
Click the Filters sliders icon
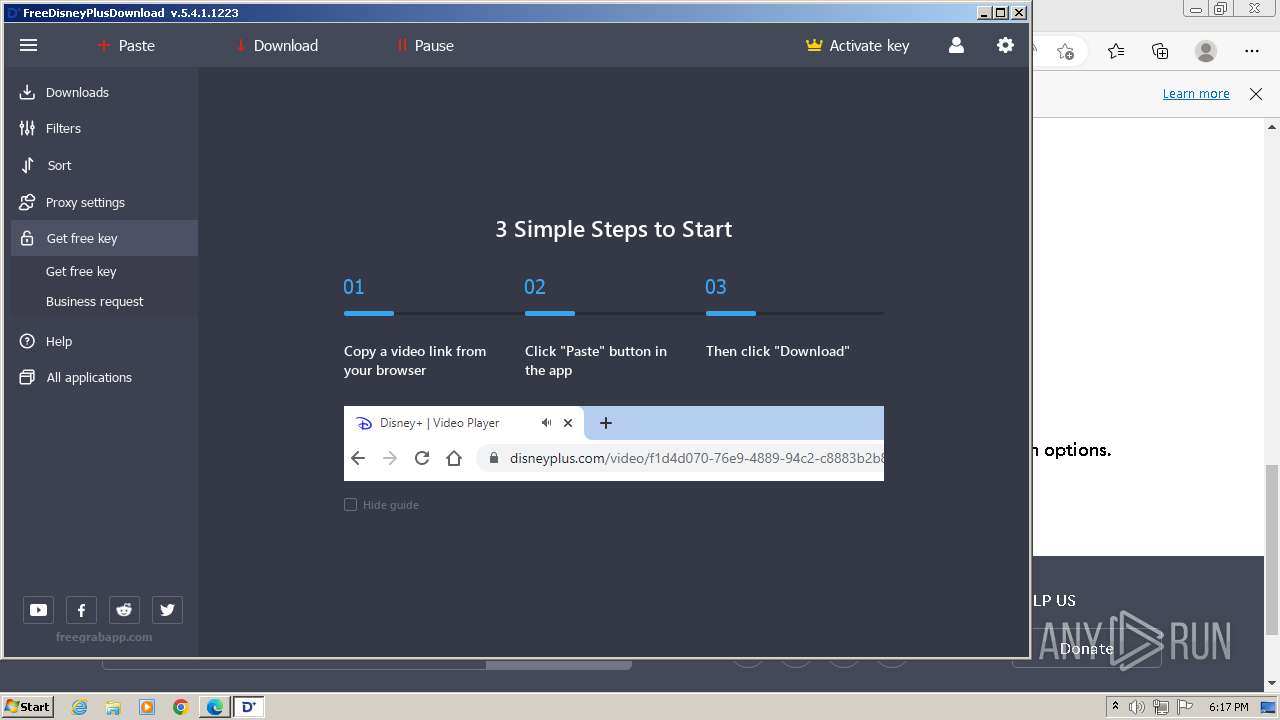point(27,128)
